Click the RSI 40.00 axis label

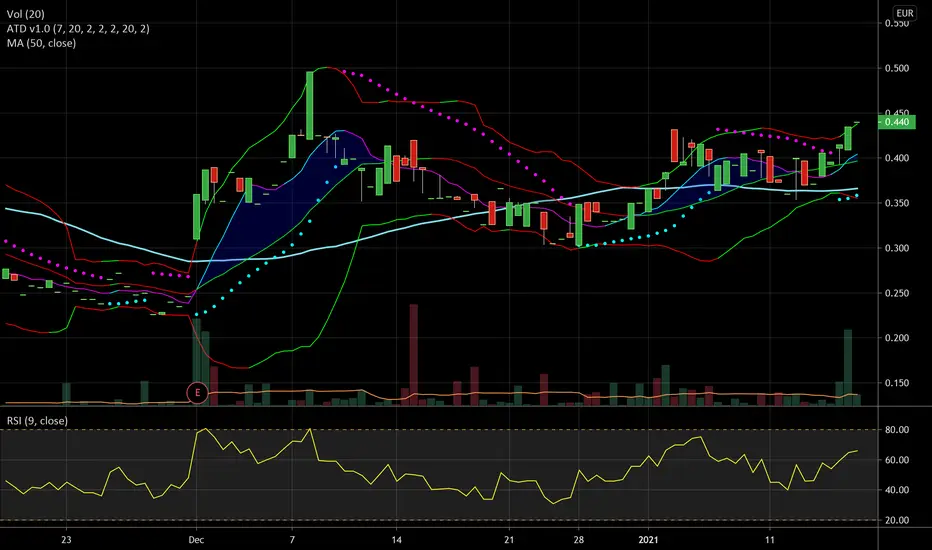897,490
